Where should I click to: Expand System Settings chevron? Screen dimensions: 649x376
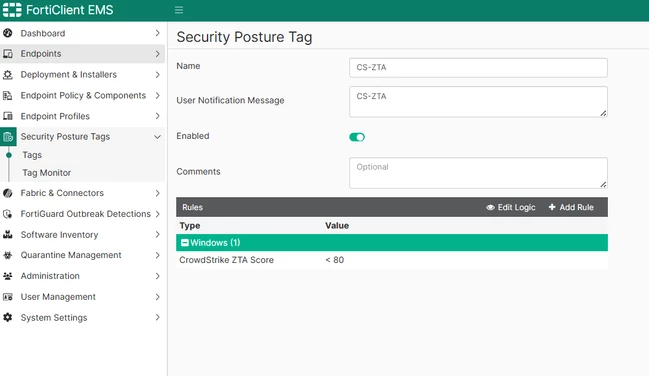point(157,318)
